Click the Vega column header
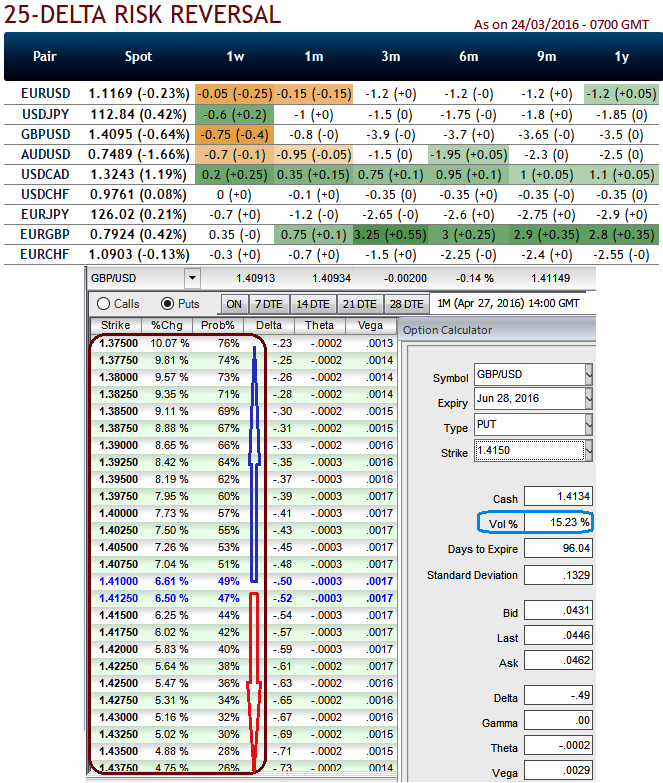663x783 pixels. tap(371, 325)
